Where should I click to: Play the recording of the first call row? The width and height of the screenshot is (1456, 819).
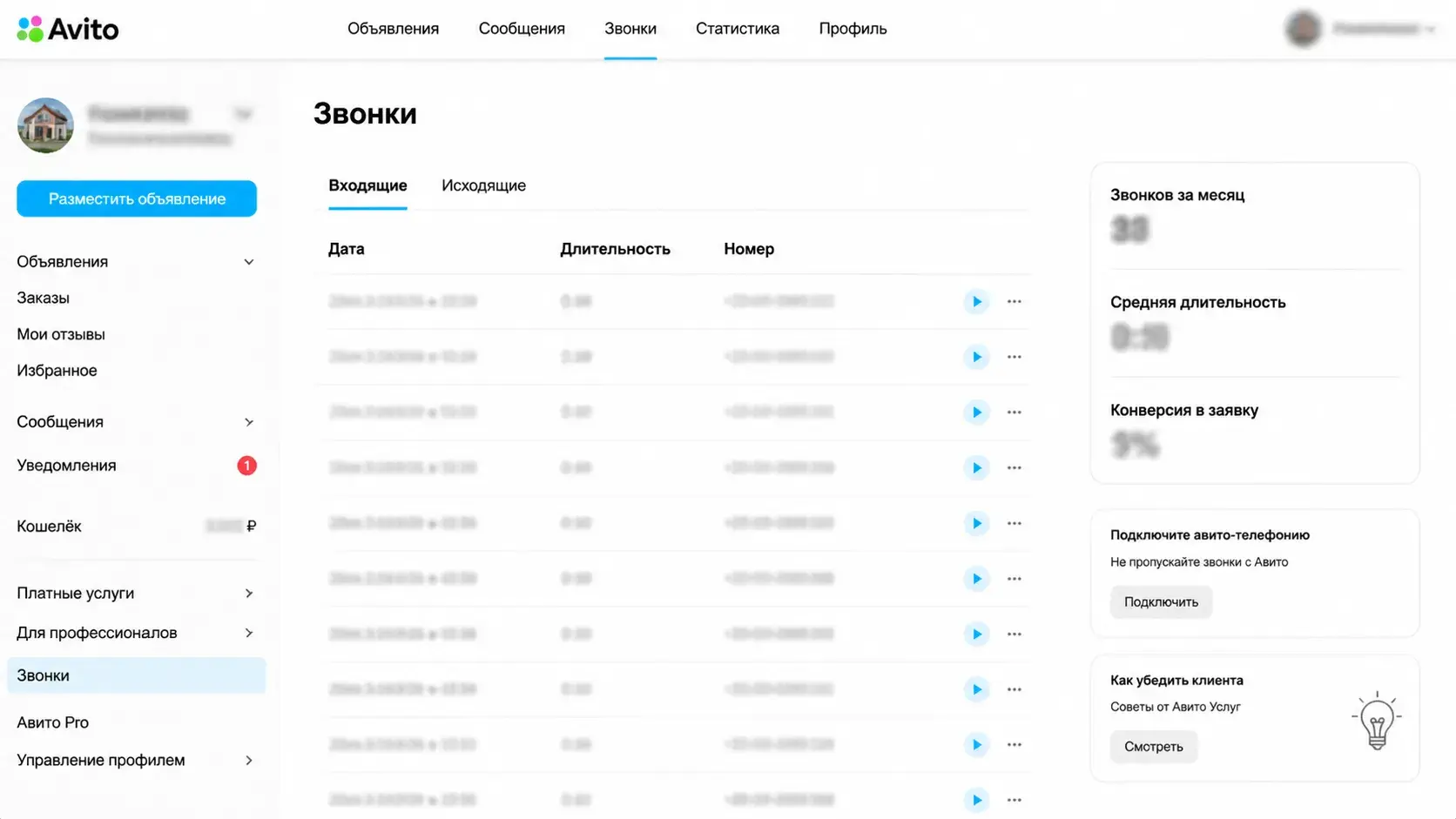(976, 301)
